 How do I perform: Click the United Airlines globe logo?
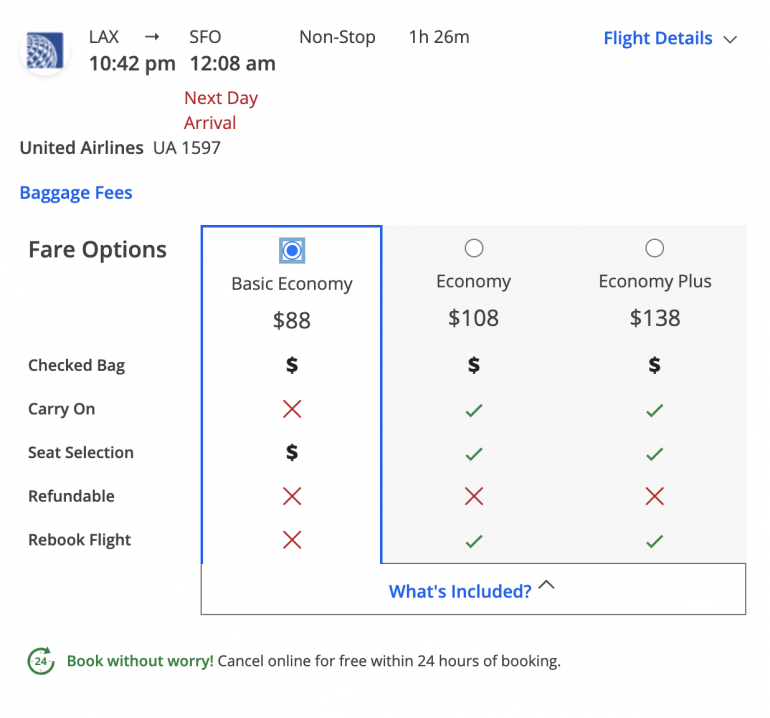click(x=45, y=51)
